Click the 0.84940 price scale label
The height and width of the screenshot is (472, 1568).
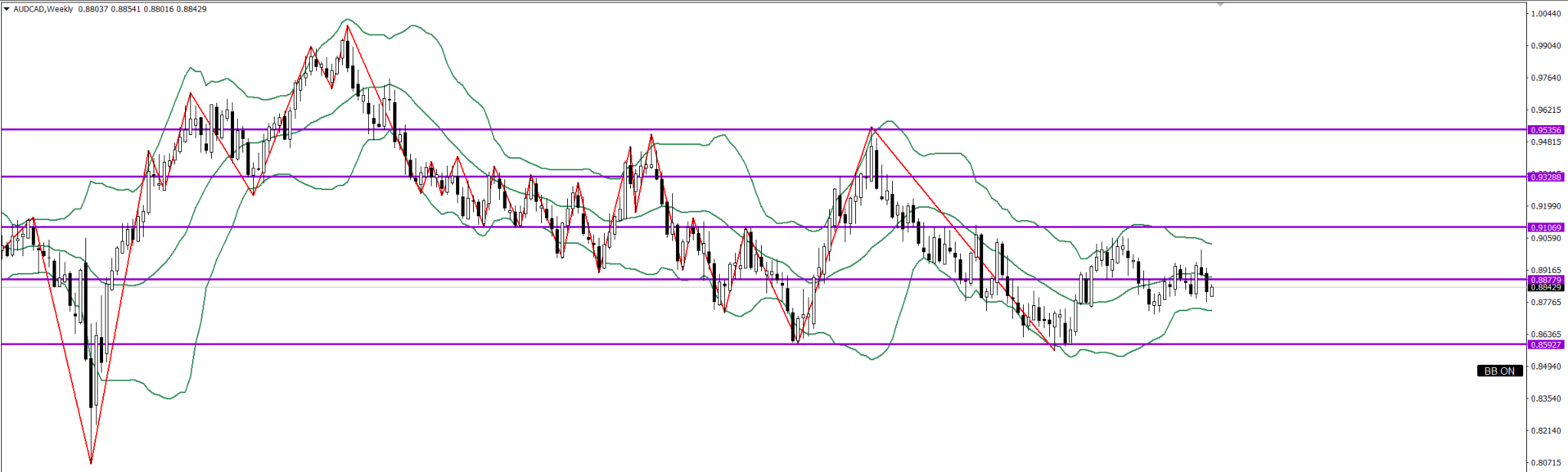point(1546,366)
